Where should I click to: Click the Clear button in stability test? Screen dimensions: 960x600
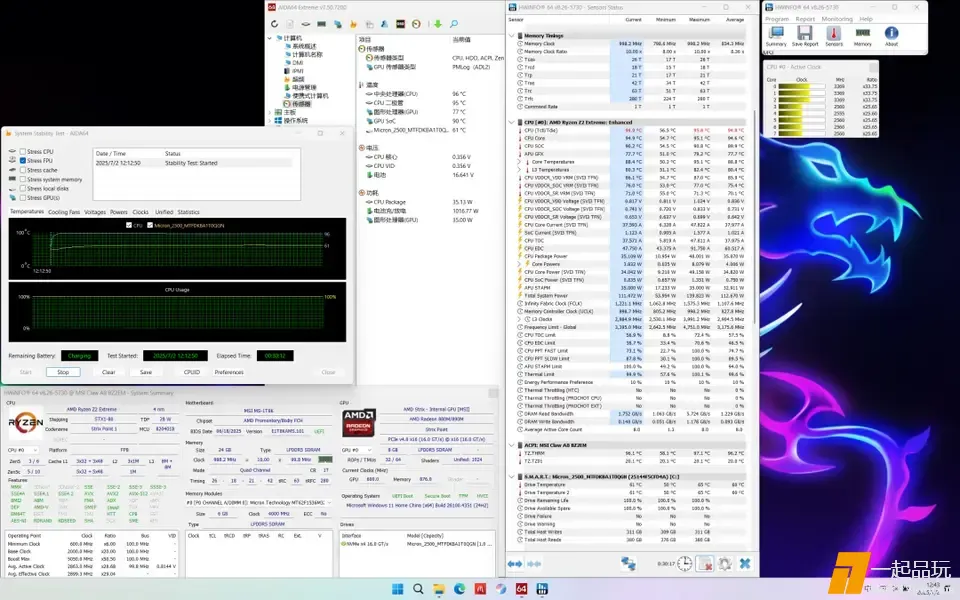(108, 372)
